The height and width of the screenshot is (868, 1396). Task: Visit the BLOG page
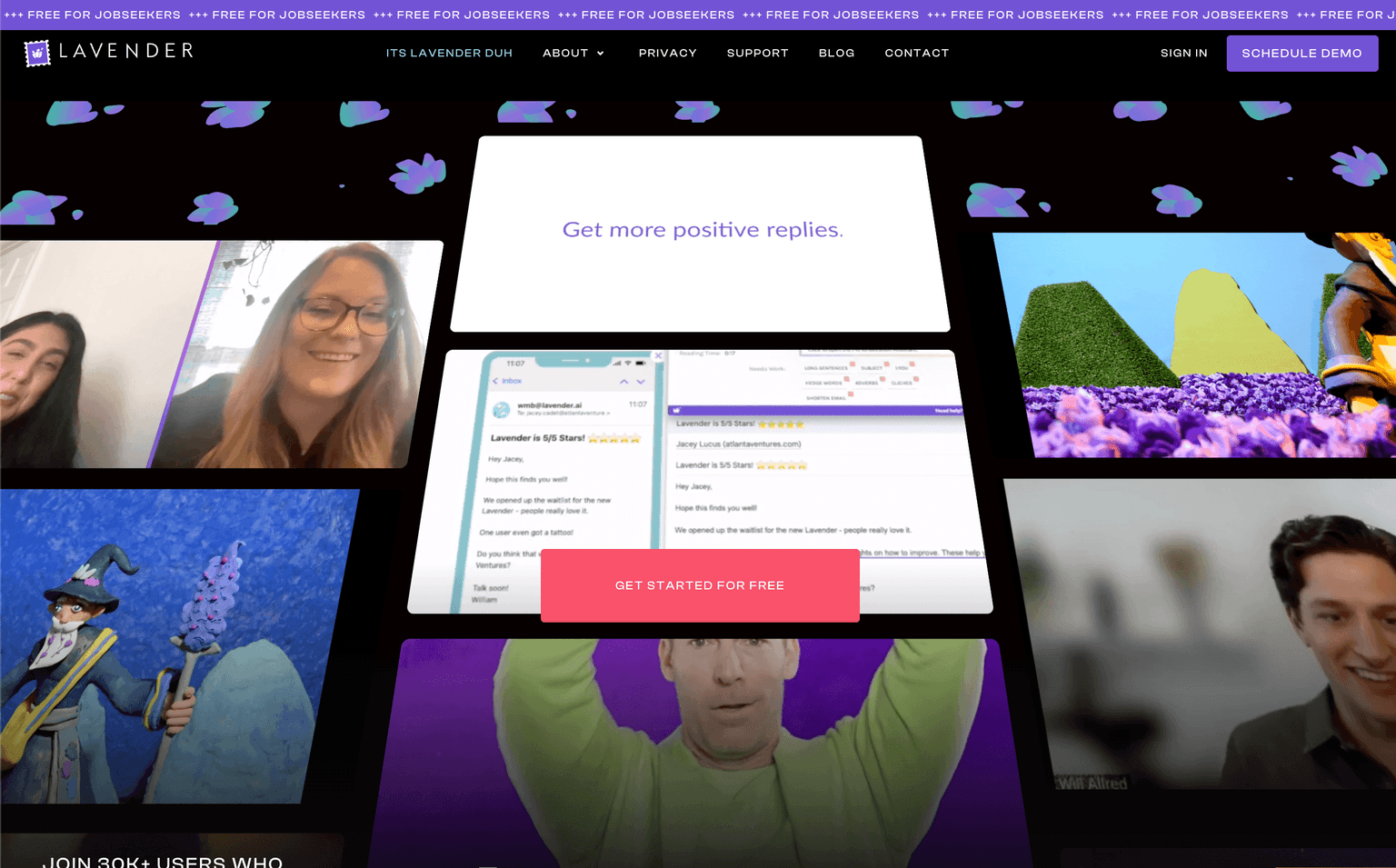(837, 54)
